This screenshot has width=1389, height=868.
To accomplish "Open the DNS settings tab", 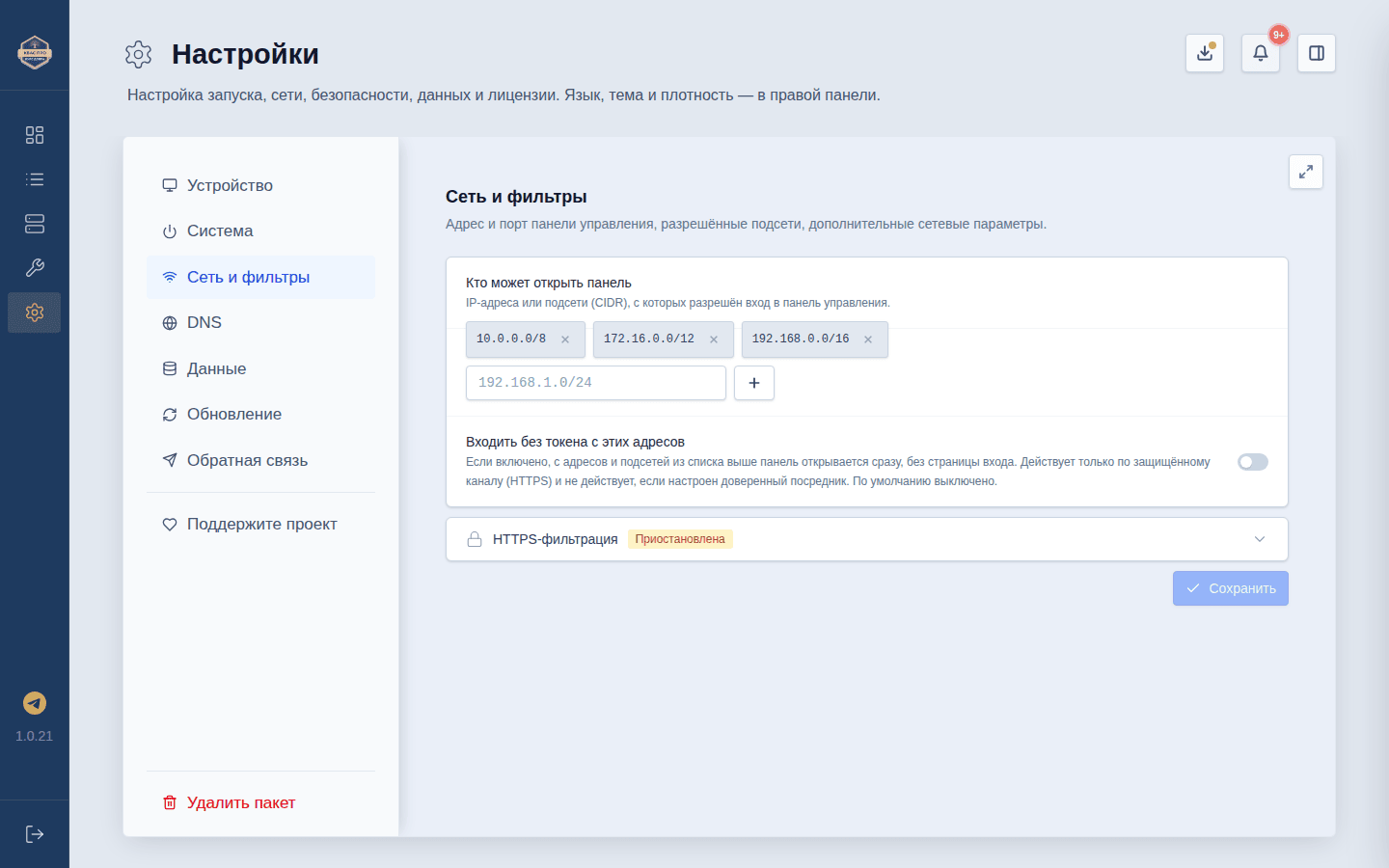I will click(260, 323).
